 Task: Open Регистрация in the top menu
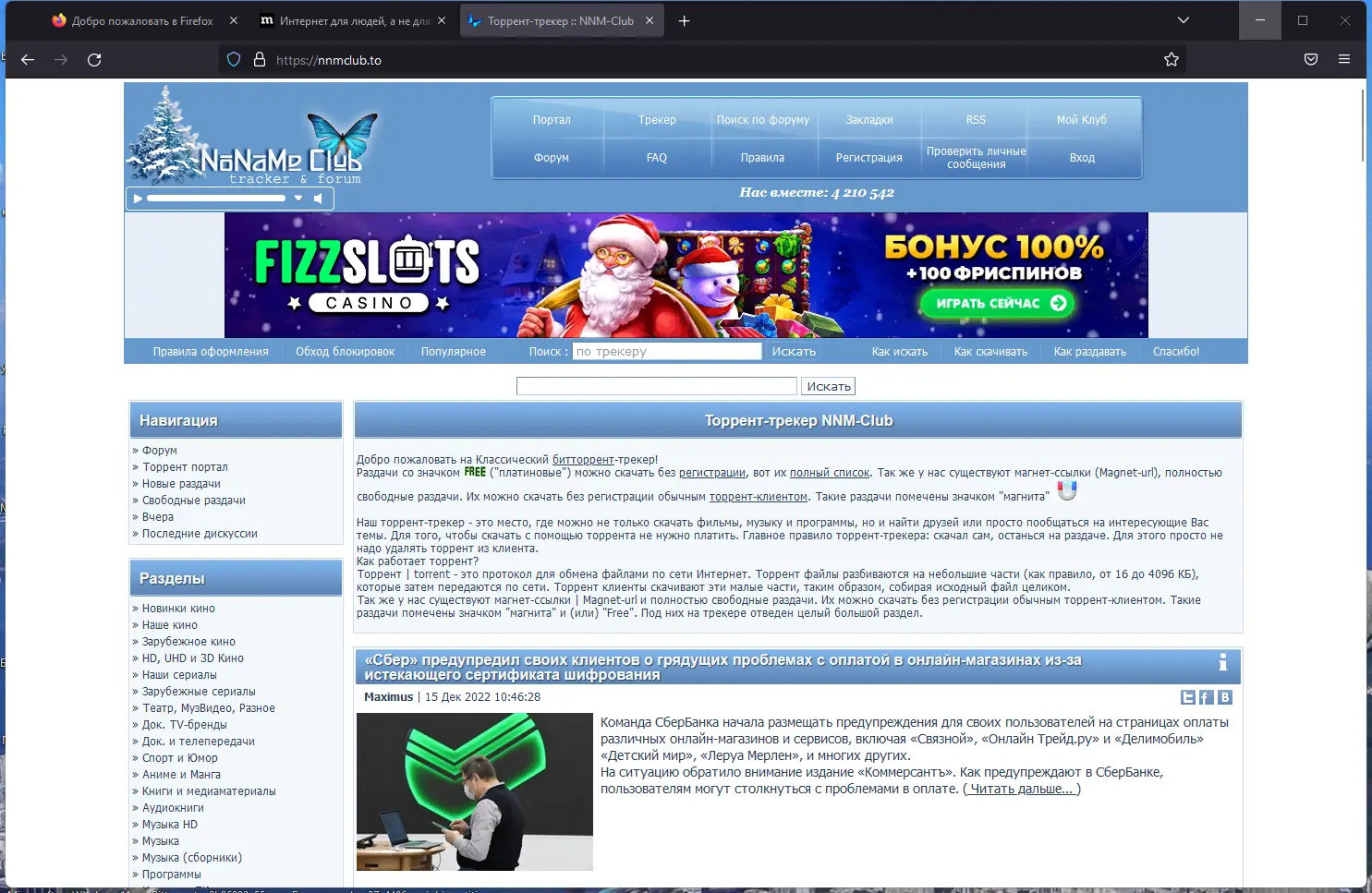[x=869, y=158]
